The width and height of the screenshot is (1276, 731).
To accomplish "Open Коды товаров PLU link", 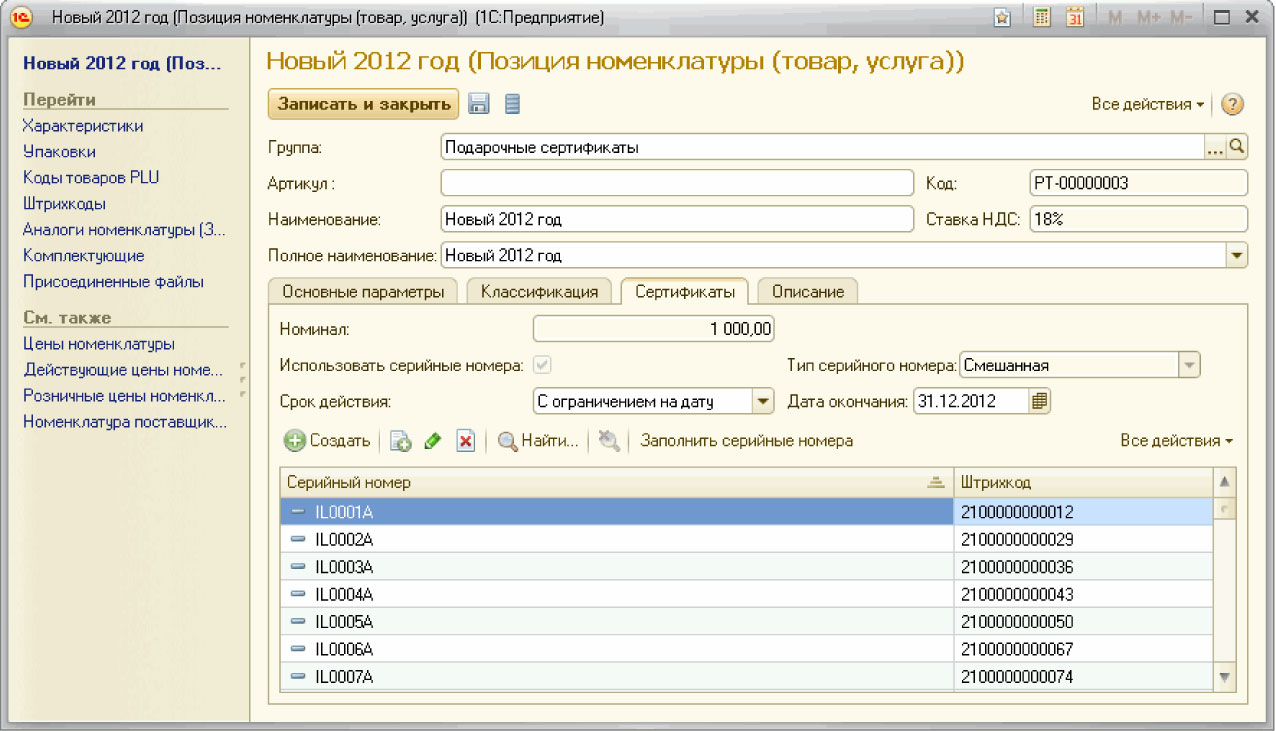I will [x=91, y=178].
